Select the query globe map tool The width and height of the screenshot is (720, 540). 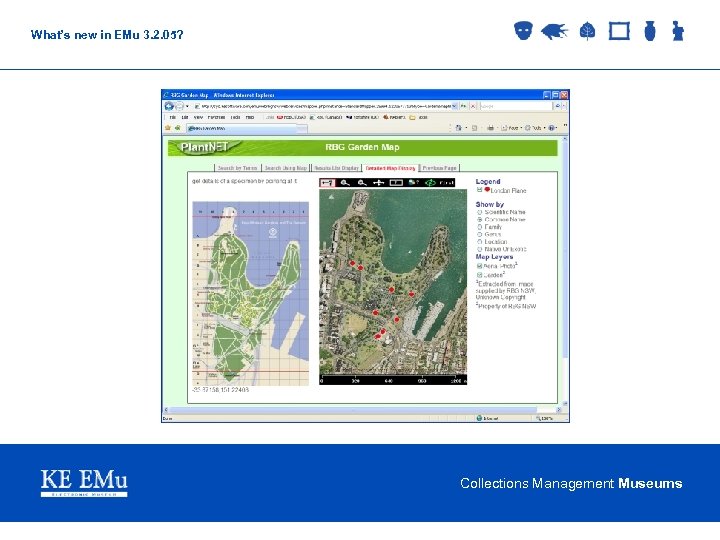(413, 183)
